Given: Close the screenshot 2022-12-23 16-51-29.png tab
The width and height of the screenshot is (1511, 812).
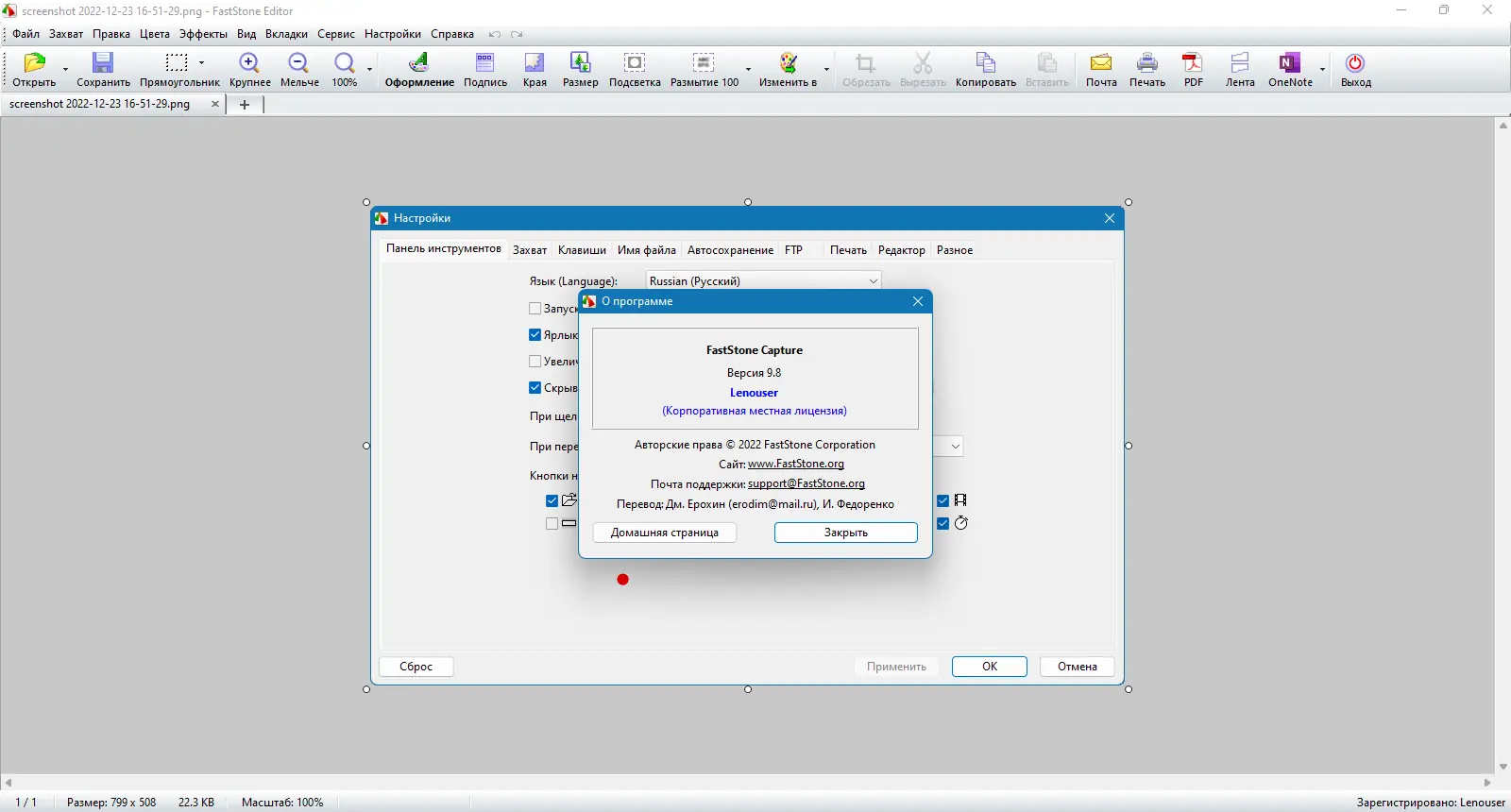Looking at the screenshot, I should point(215,104).
